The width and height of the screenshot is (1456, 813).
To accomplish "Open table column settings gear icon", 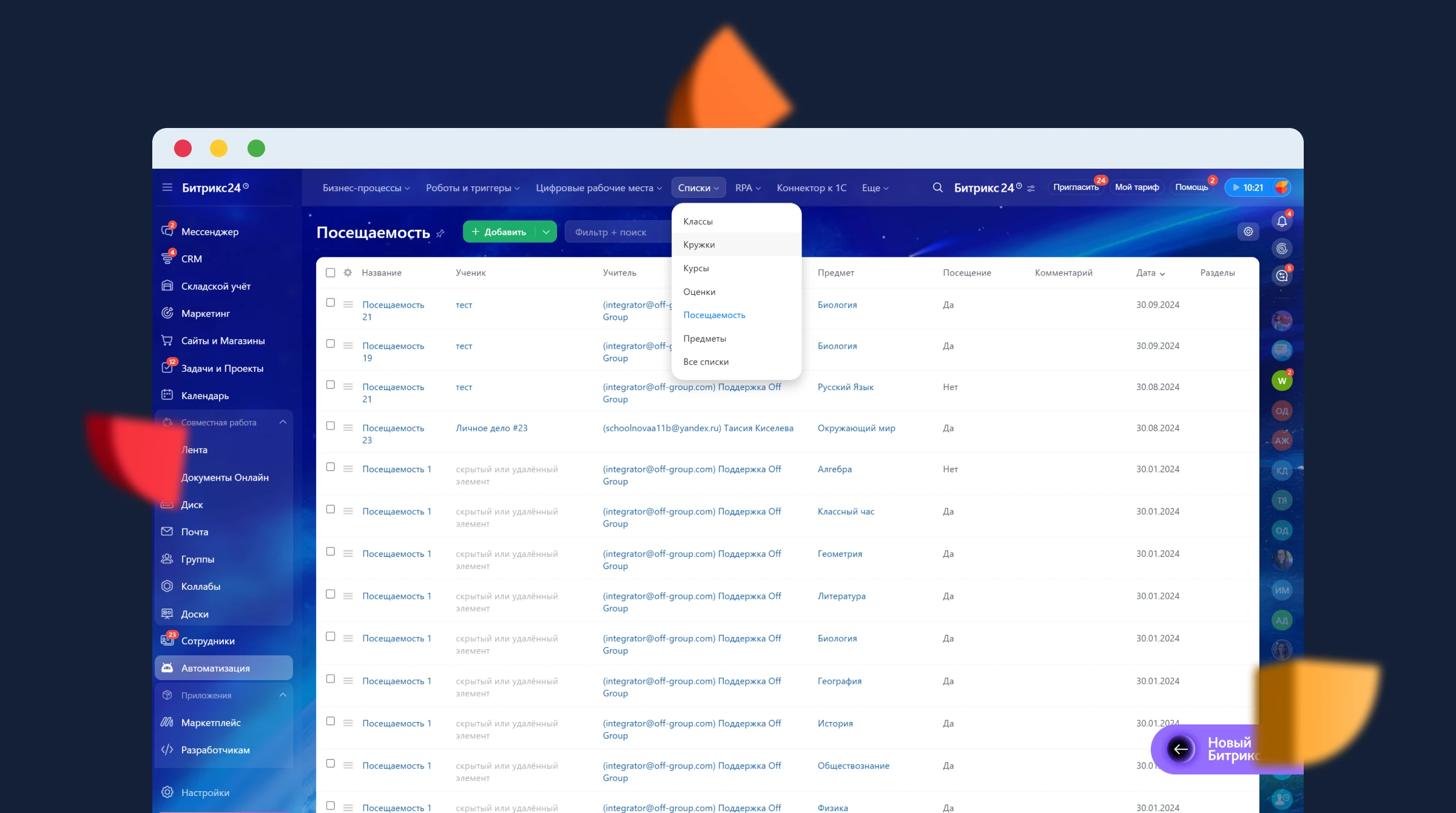I will (x=348, y=273).
